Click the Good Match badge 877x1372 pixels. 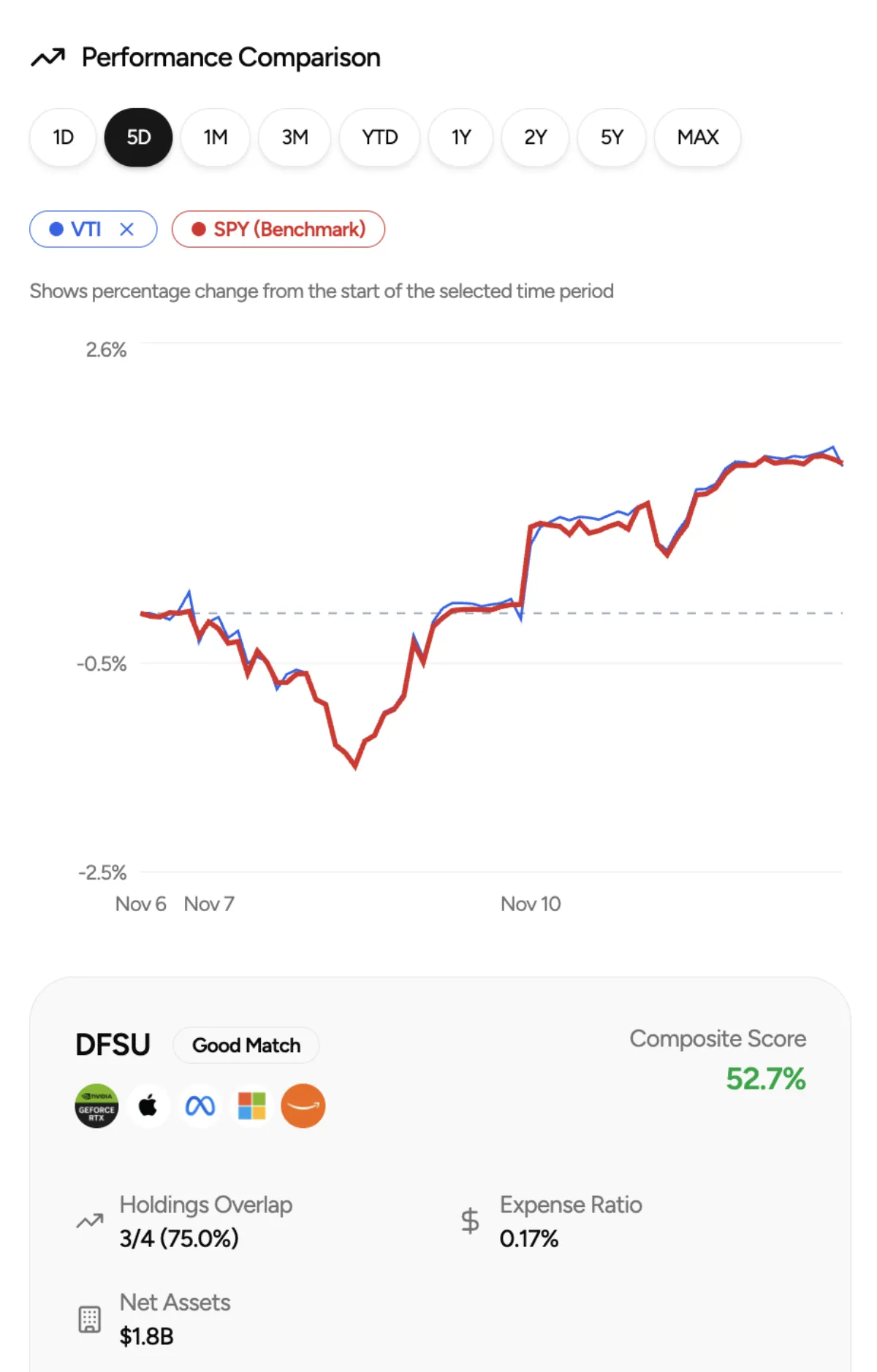[246, 1045]
